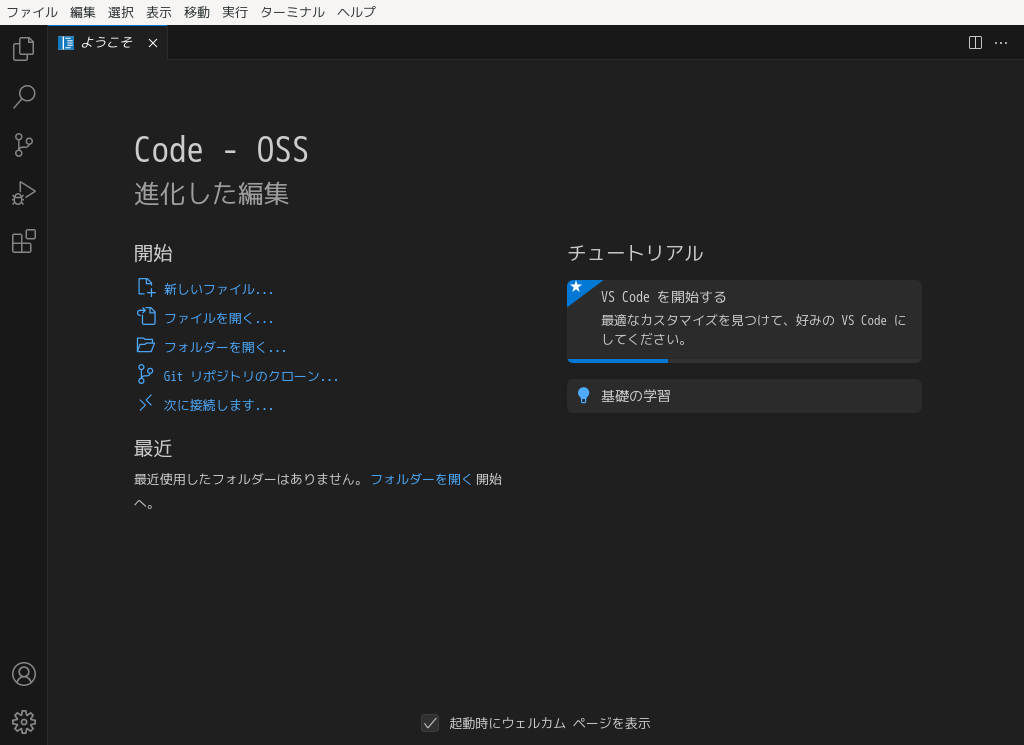1024x745 pixels.
Task: Click the split editor icon
Action: (x=975, y=43)
